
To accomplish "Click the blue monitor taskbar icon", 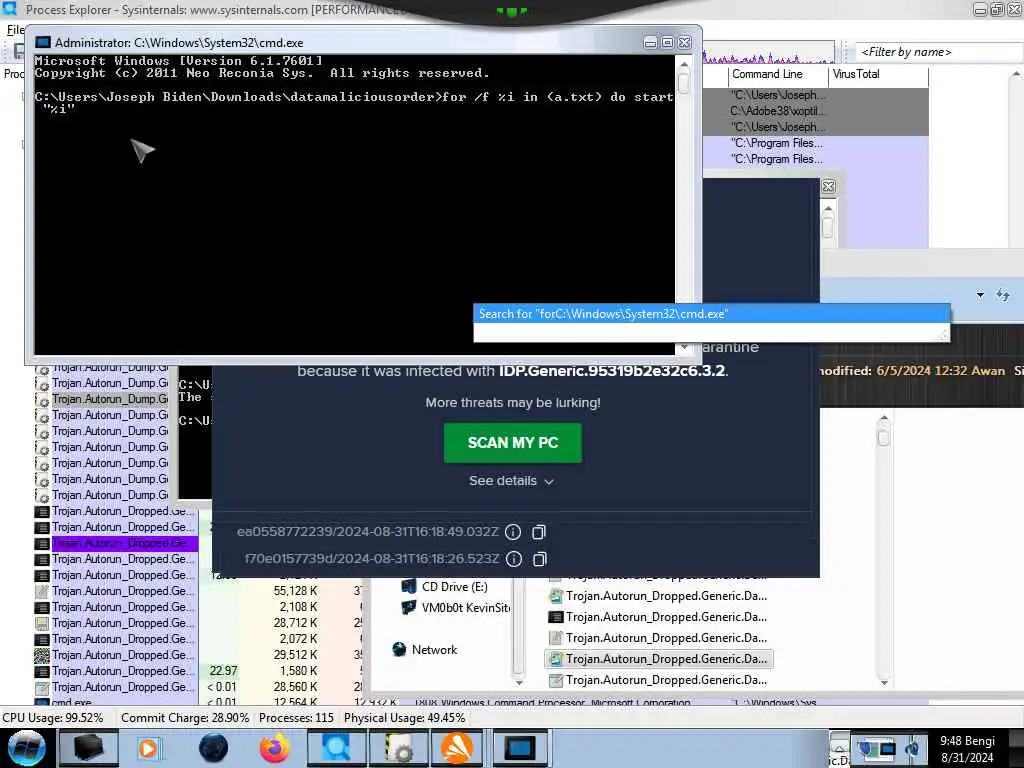I will 519,748.
